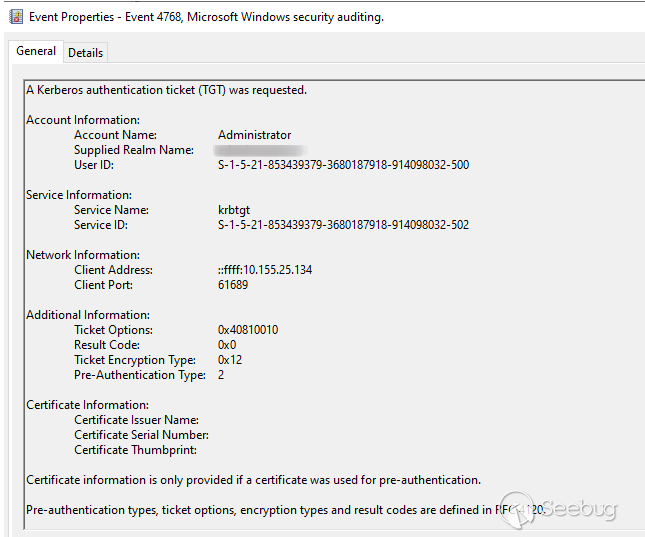
Task: Click the Administrator account name value
Action: [x=254, y=135]
